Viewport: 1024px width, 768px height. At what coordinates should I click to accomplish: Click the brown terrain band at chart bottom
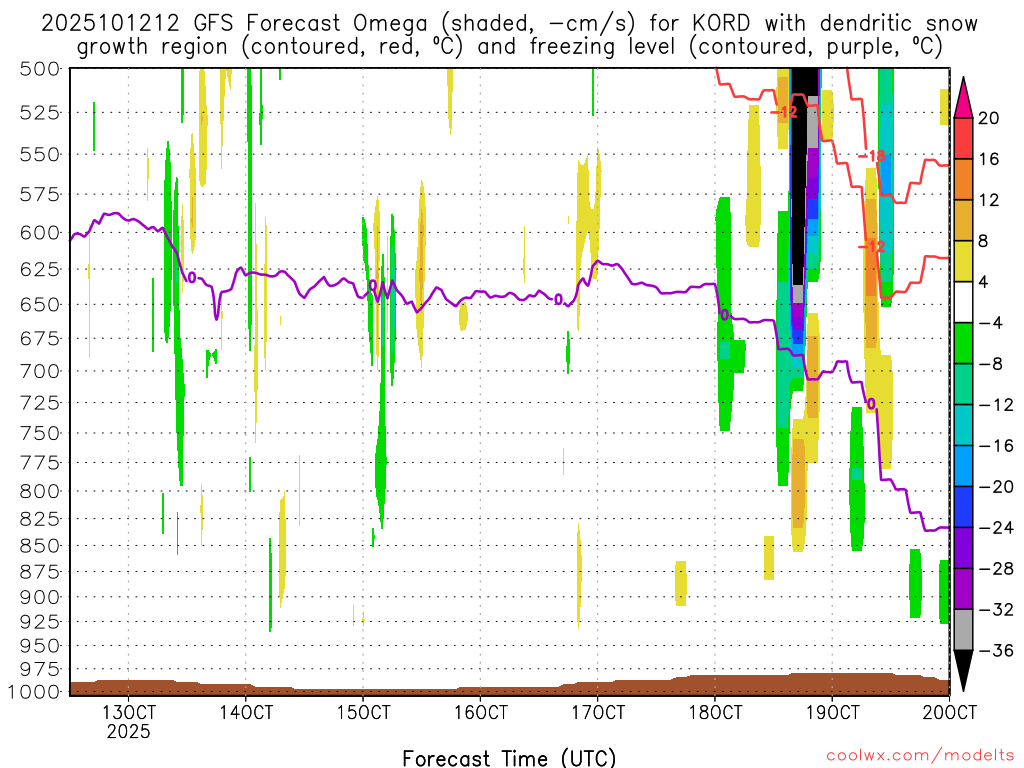pos(509,686)
